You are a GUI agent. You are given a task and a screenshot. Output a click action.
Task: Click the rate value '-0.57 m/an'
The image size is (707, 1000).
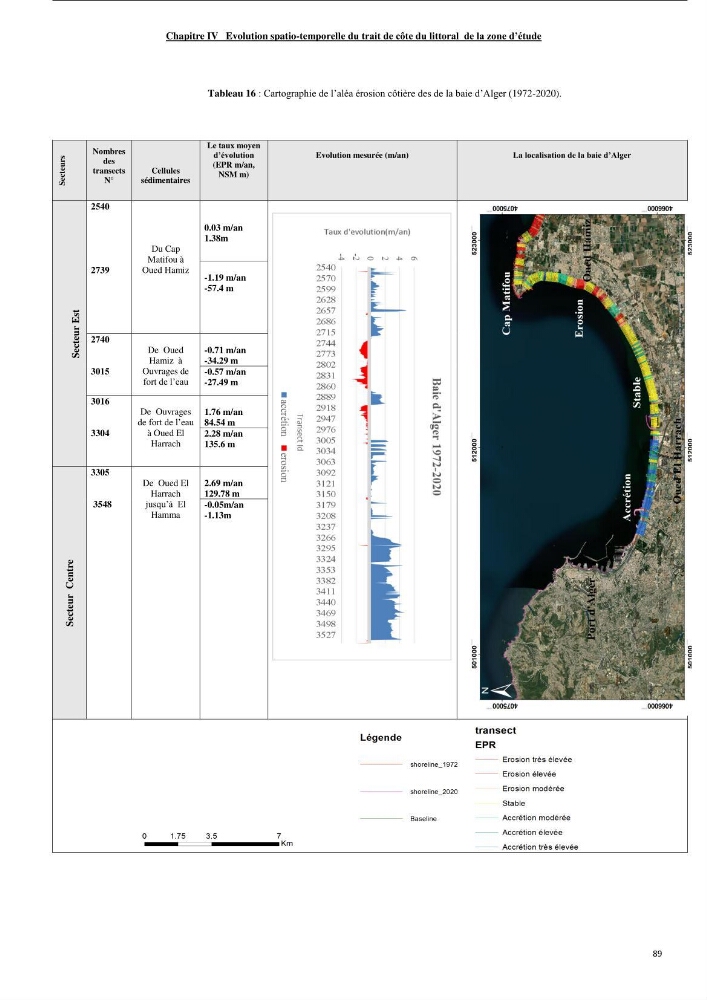(225, 372)
